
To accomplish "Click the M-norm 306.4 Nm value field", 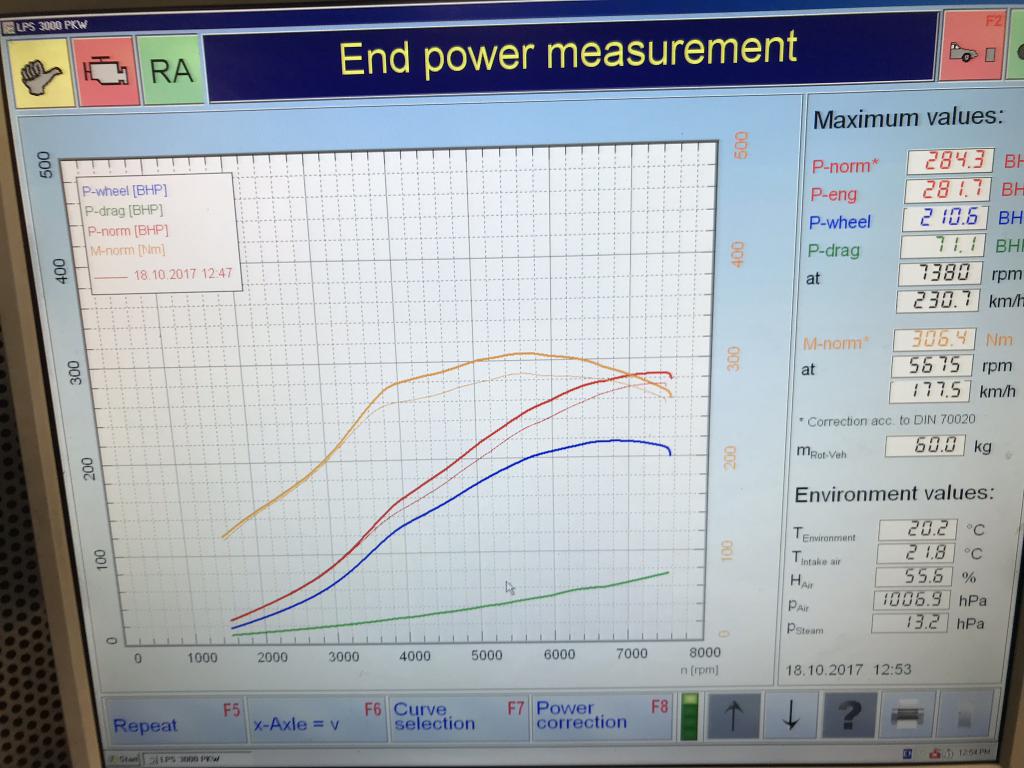I will tap(933, 340).
